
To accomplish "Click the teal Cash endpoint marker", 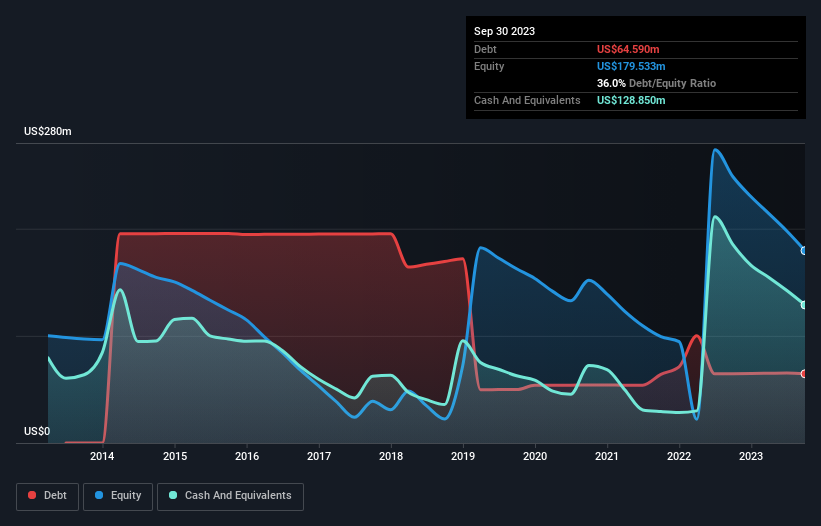I will click(804, 305).
